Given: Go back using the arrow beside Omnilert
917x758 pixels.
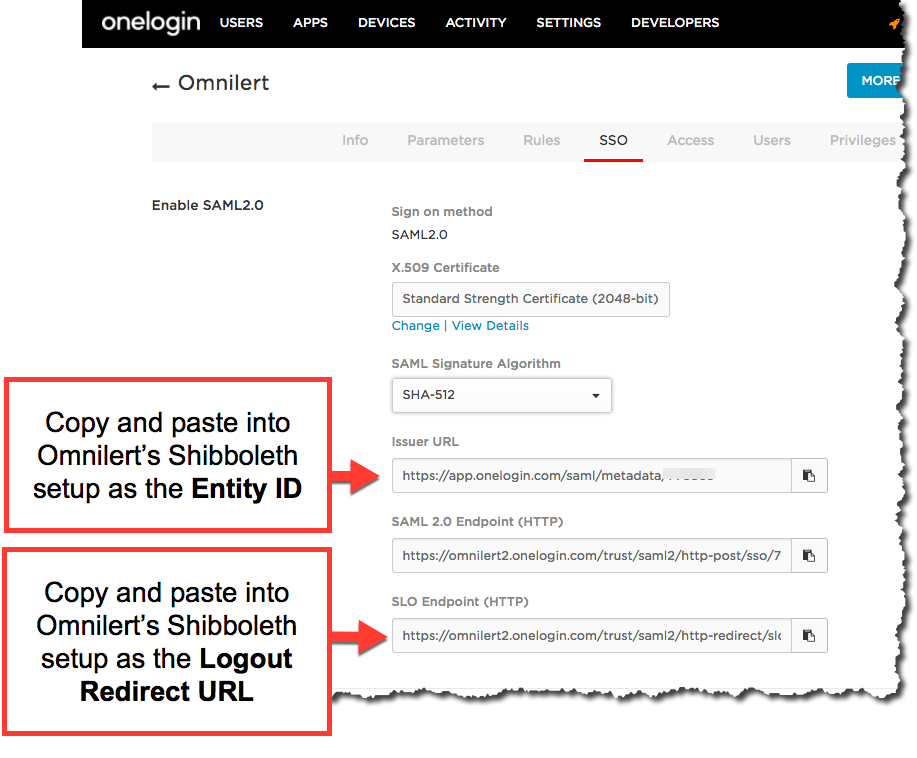Looking at the screenshot, I should coord(160,87).
